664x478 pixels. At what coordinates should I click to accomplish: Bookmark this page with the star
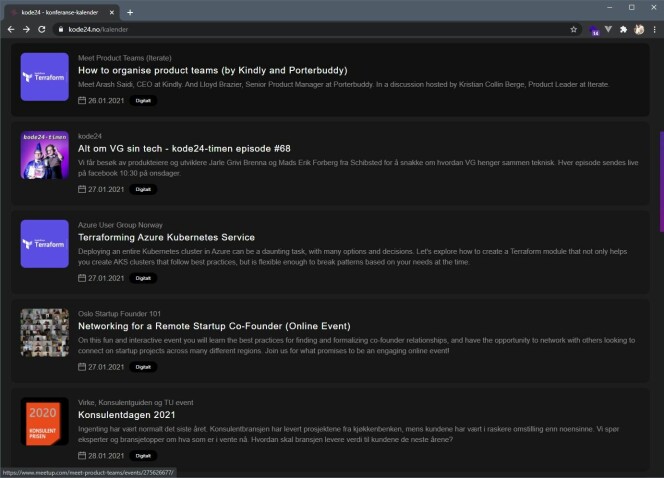point(573,29)
